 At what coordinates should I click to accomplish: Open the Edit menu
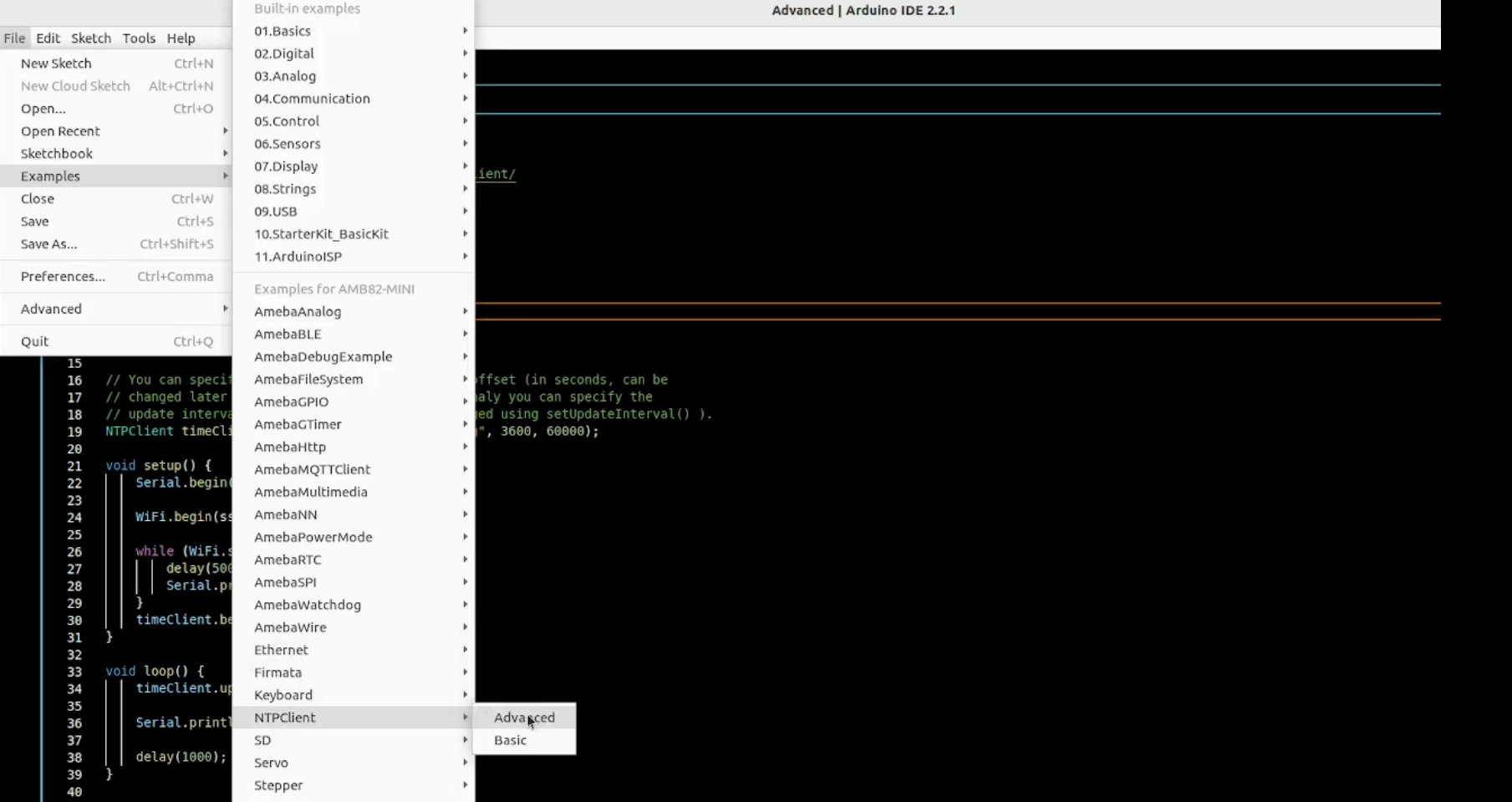click(x=48, y=38)
